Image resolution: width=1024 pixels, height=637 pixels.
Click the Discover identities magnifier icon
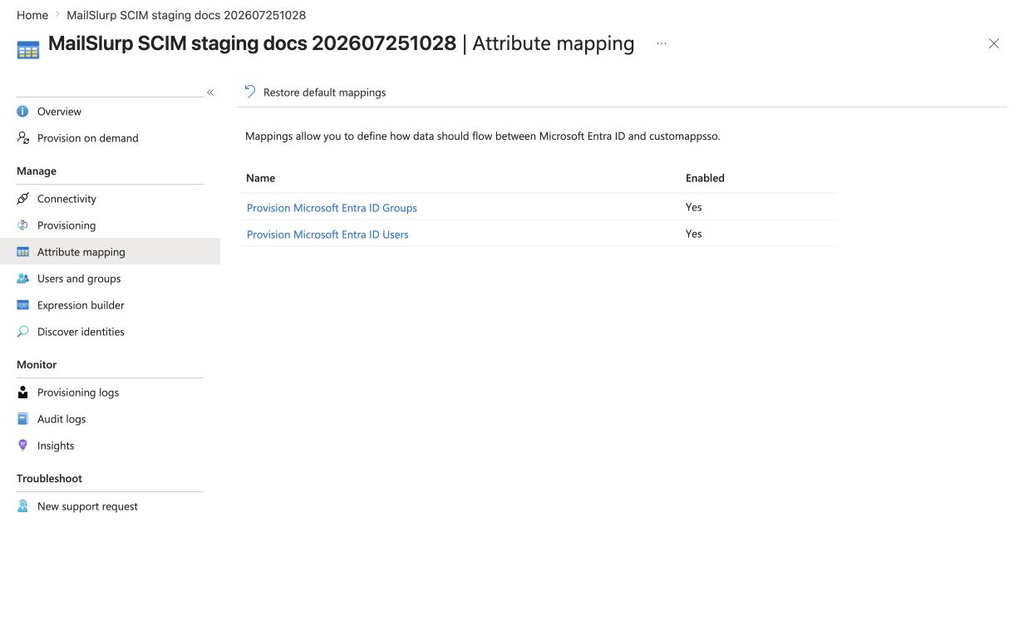pyautogui.click(x=23, y=332)
